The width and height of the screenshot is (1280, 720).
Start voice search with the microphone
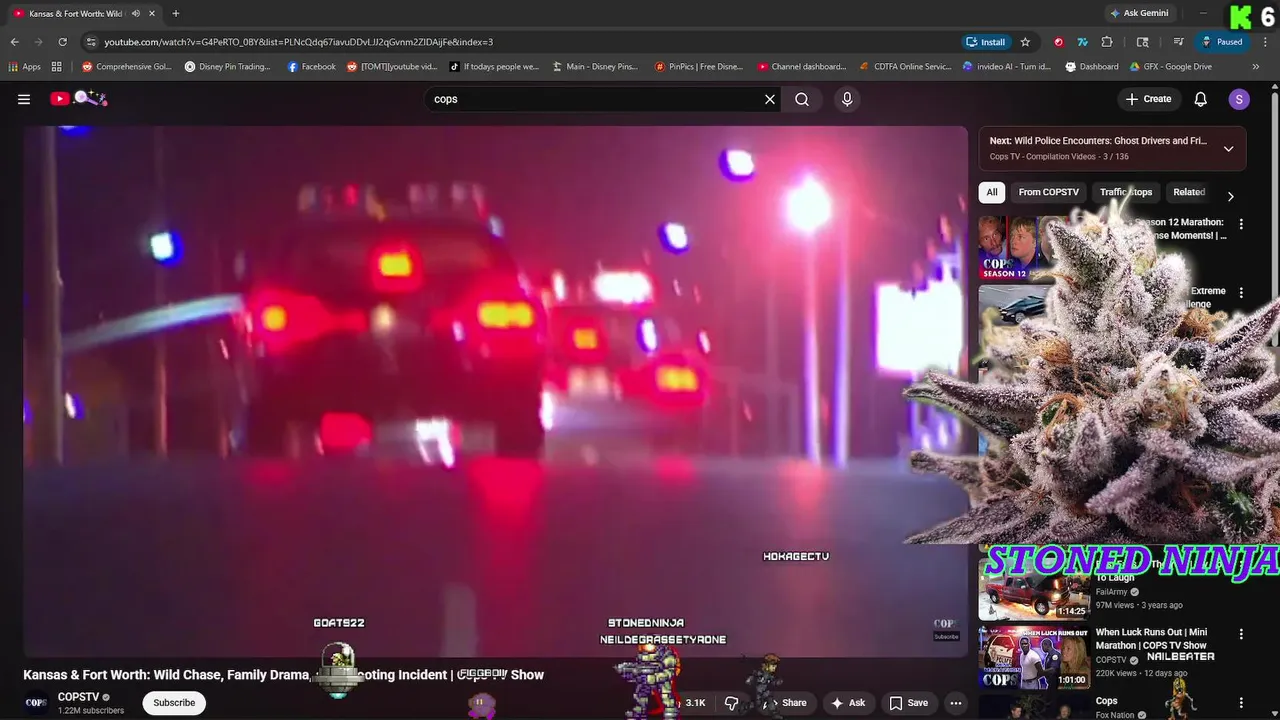[x=847, y=99]
